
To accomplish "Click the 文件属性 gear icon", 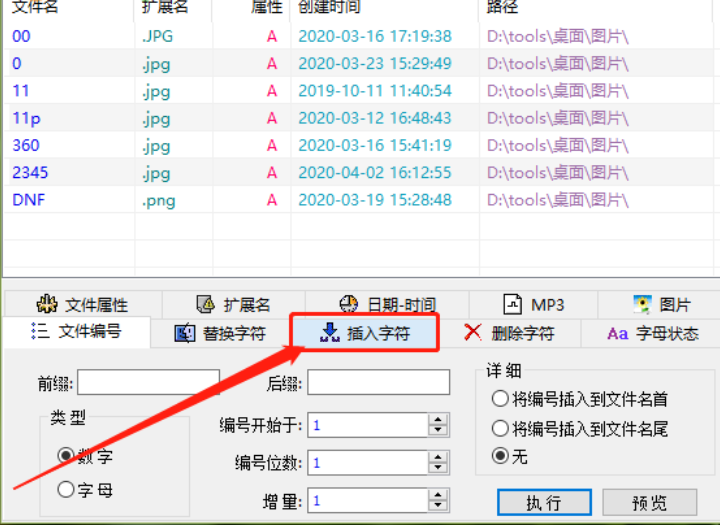I will [46, 304].
